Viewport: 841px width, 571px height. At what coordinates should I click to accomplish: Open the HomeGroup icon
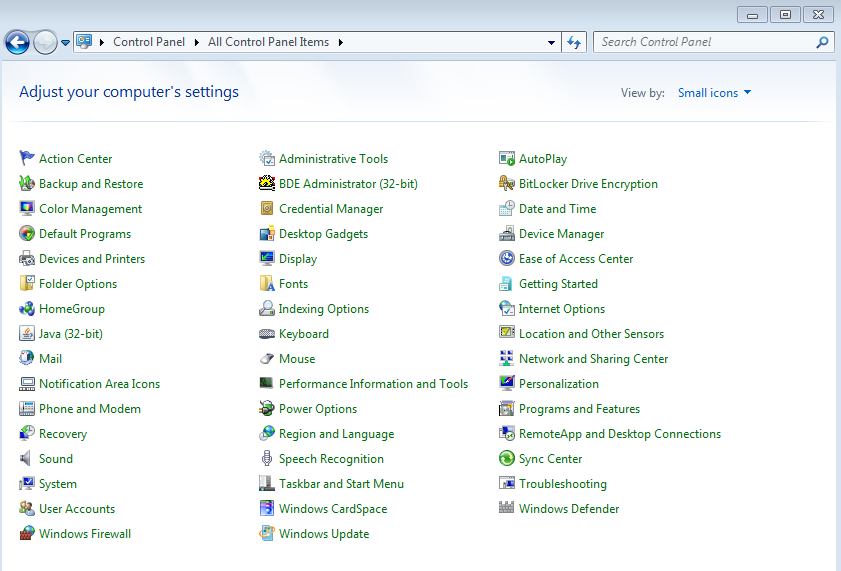pos(26,308)
